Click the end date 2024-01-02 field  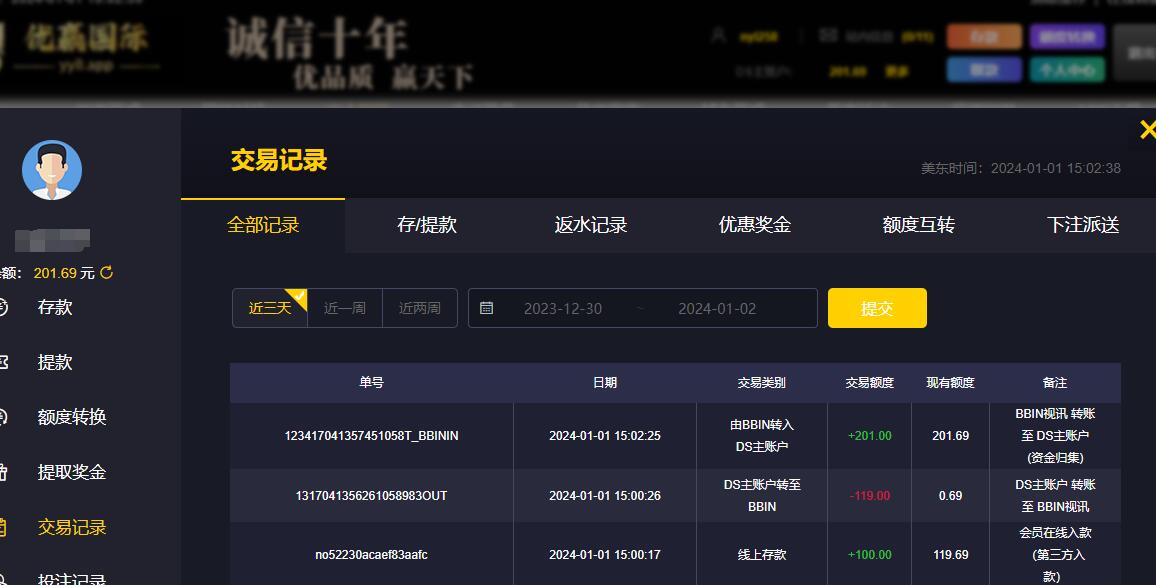pyautogui.click(x=717, y=308)
